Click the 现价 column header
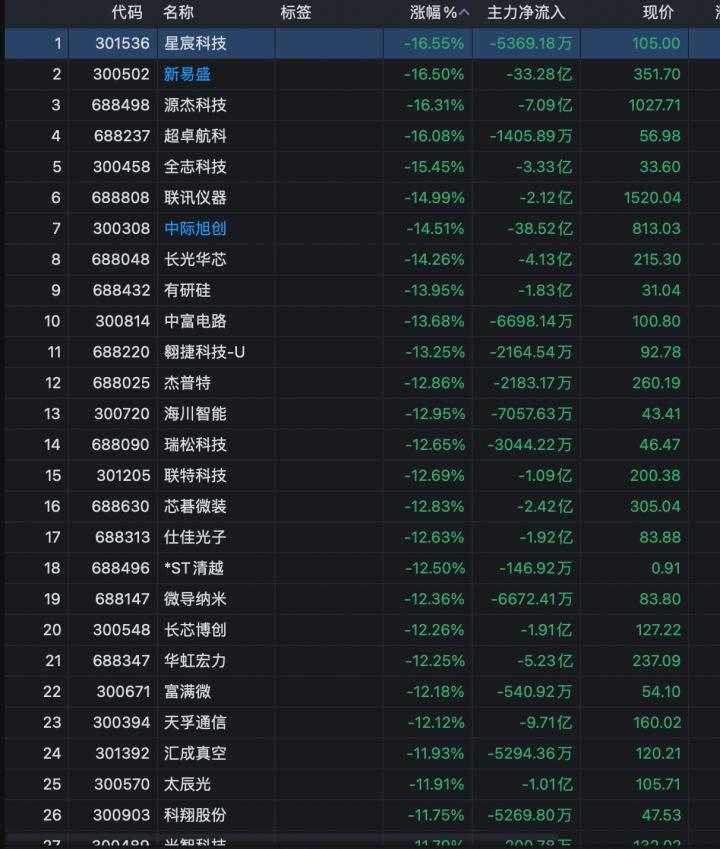The image size is (720, 849). (658, 12)
